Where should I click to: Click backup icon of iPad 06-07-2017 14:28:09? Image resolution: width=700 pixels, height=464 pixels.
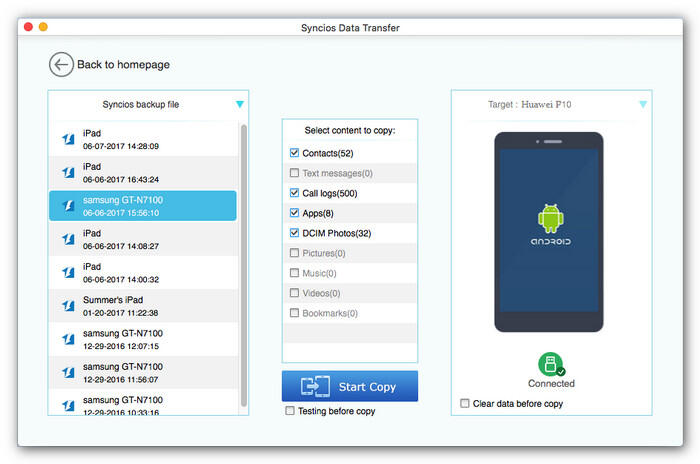coord(68,139)
